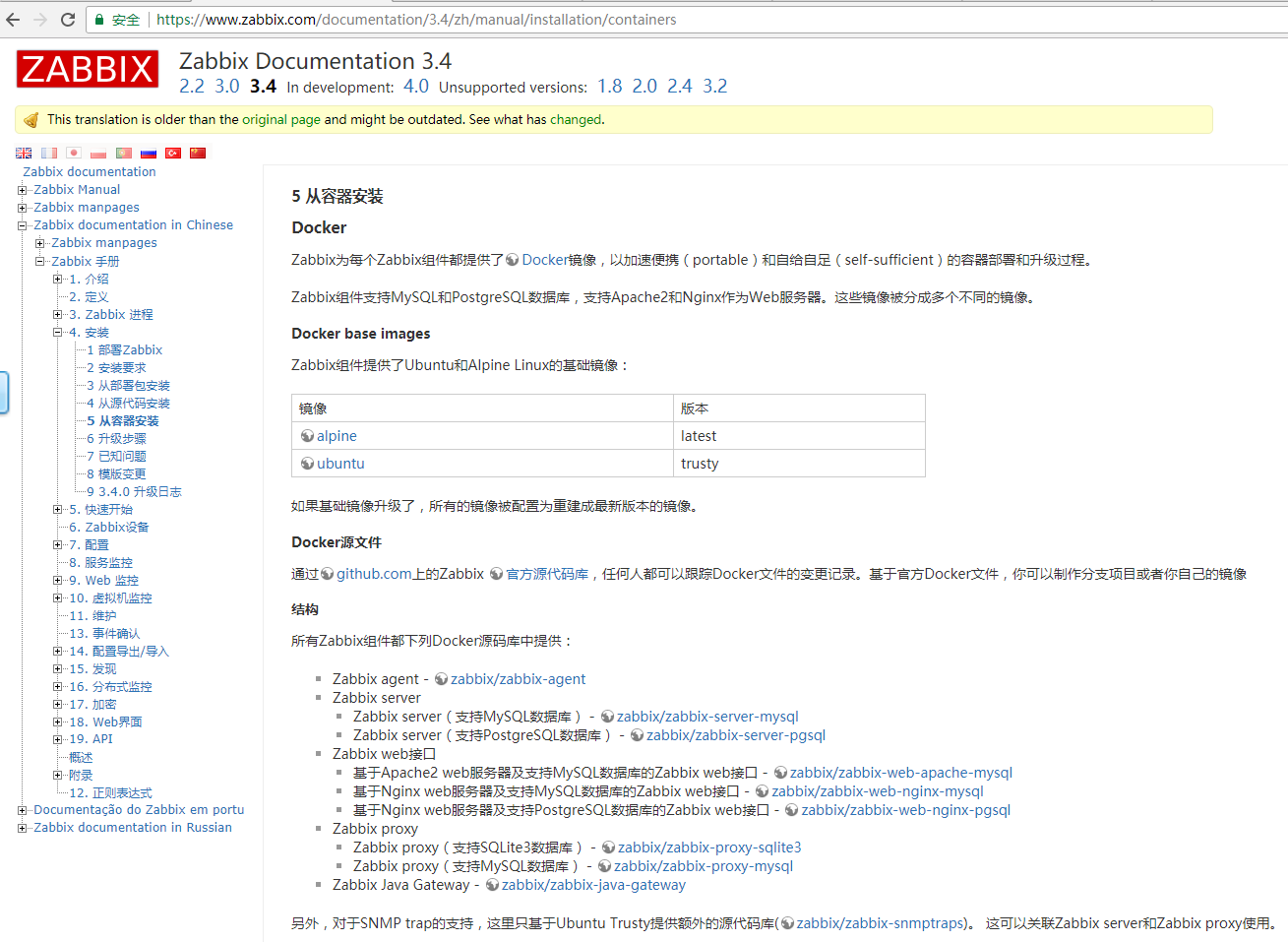This screenshot has width=1288, height=942.
Task: Reload the page with browser refresh
Action: coord(68,20)
